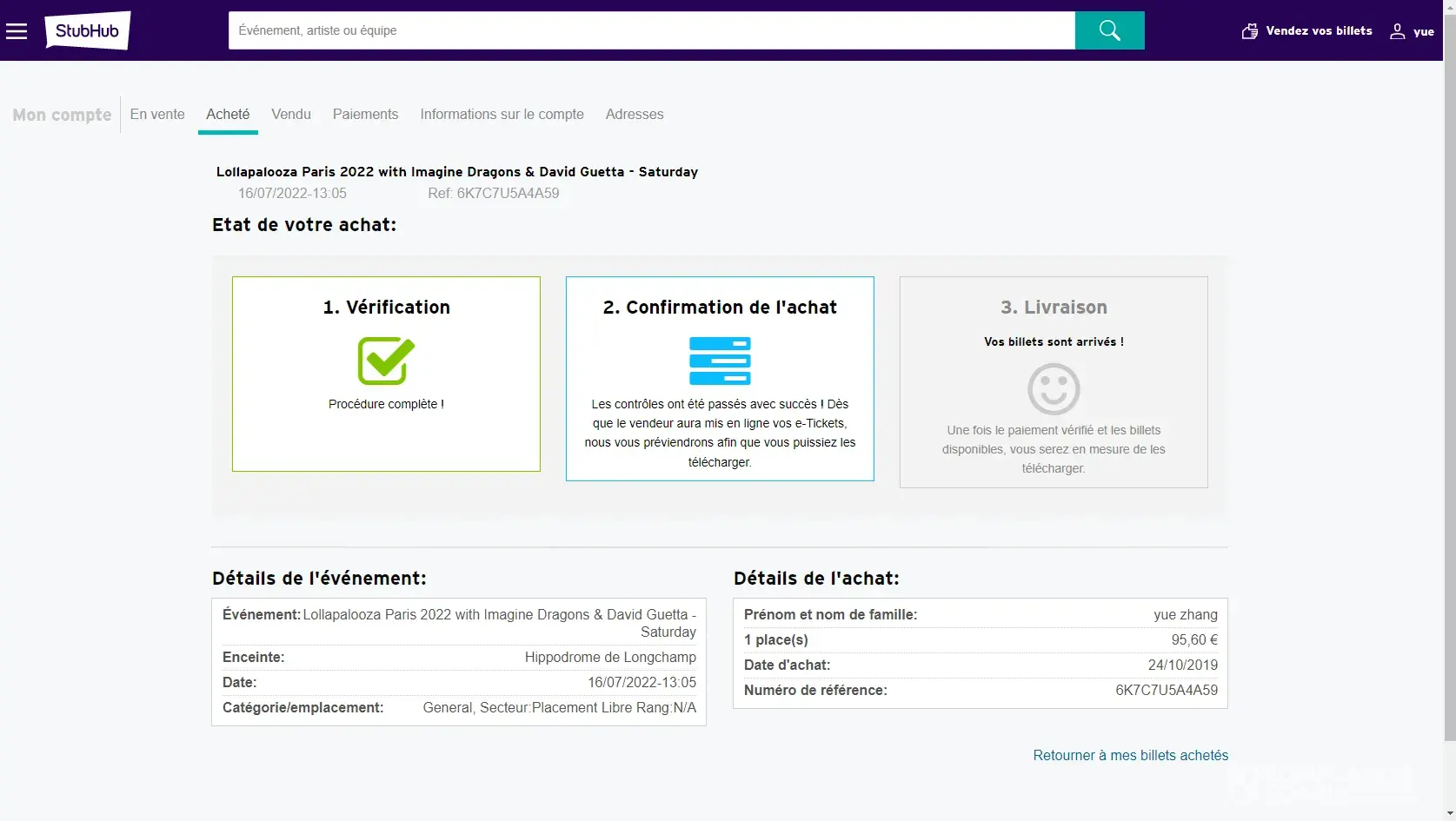Screen dimensions: 1456x821
Task: Switch to the En vente tab
Action: (157, 114)
